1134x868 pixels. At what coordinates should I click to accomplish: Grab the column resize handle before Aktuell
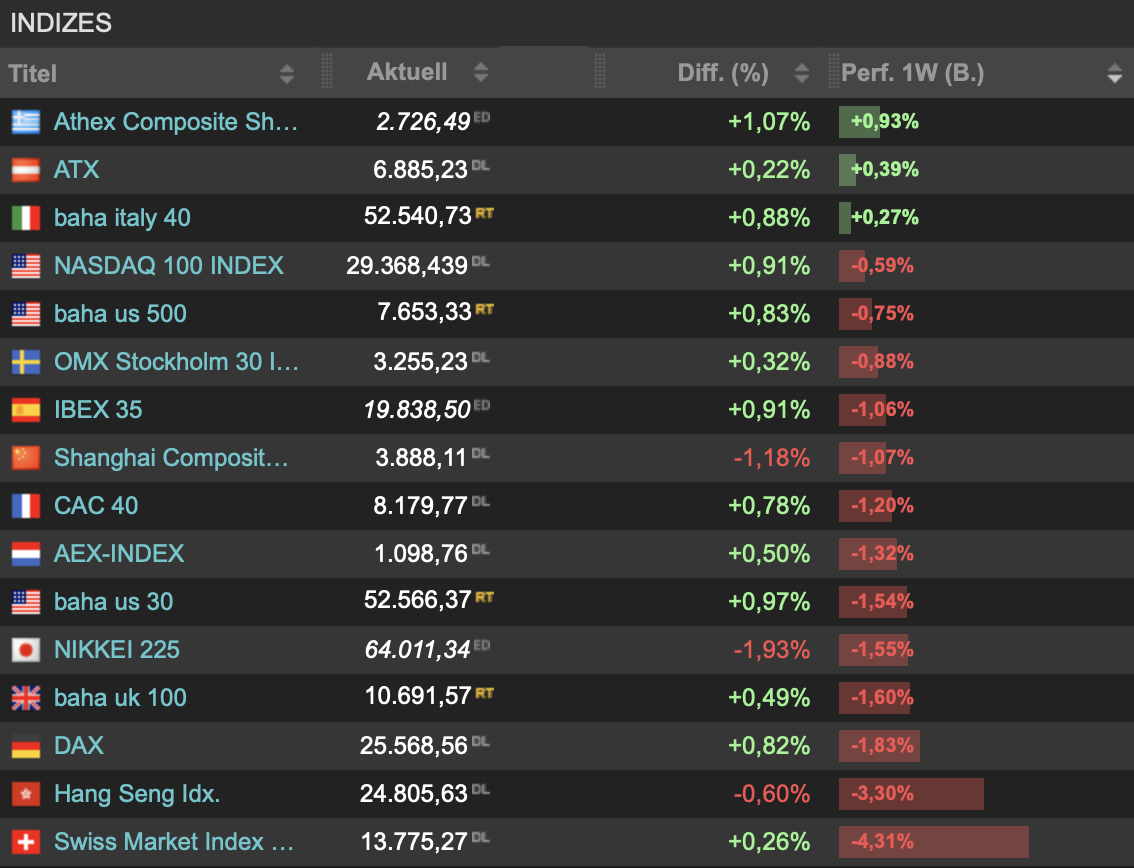[x=327, y=72]
